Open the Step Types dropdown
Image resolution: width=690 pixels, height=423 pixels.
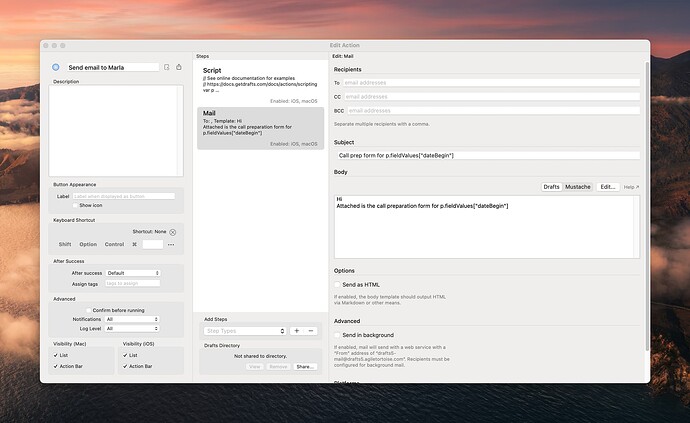(245, 331)
